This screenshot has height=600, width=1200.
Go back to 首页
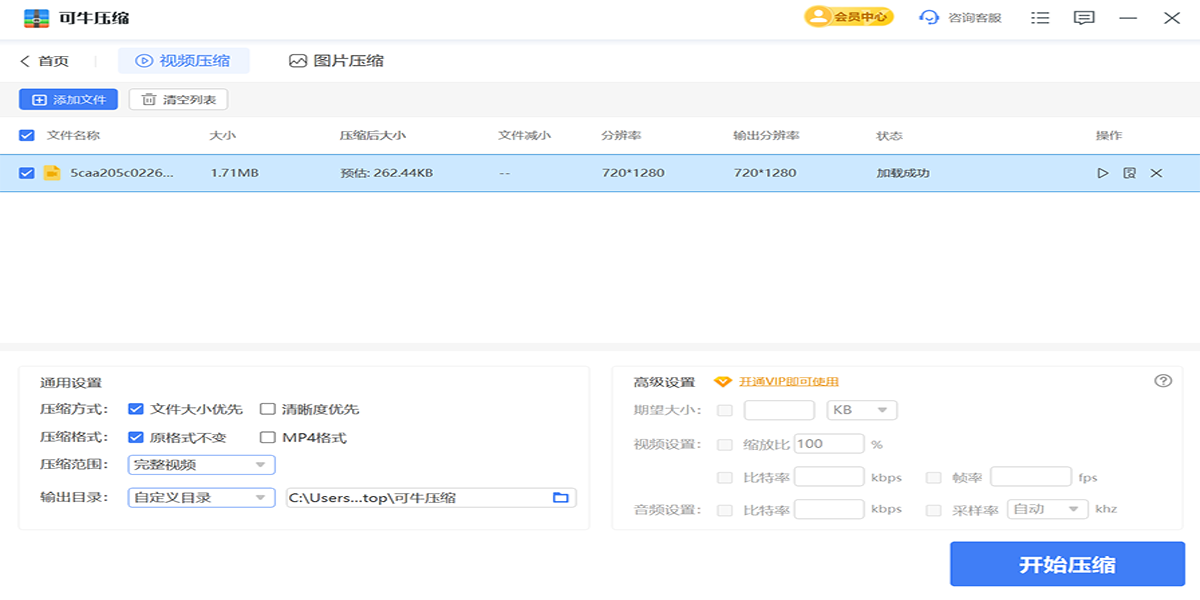[44, 61]
